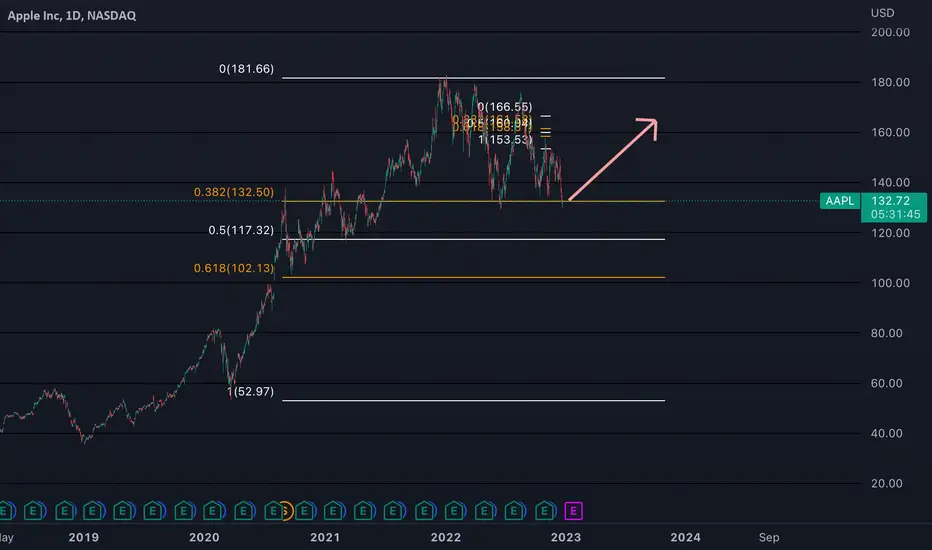Click the earnings E marker right of orange S
The image size is (932, 550).
(304, 511)
